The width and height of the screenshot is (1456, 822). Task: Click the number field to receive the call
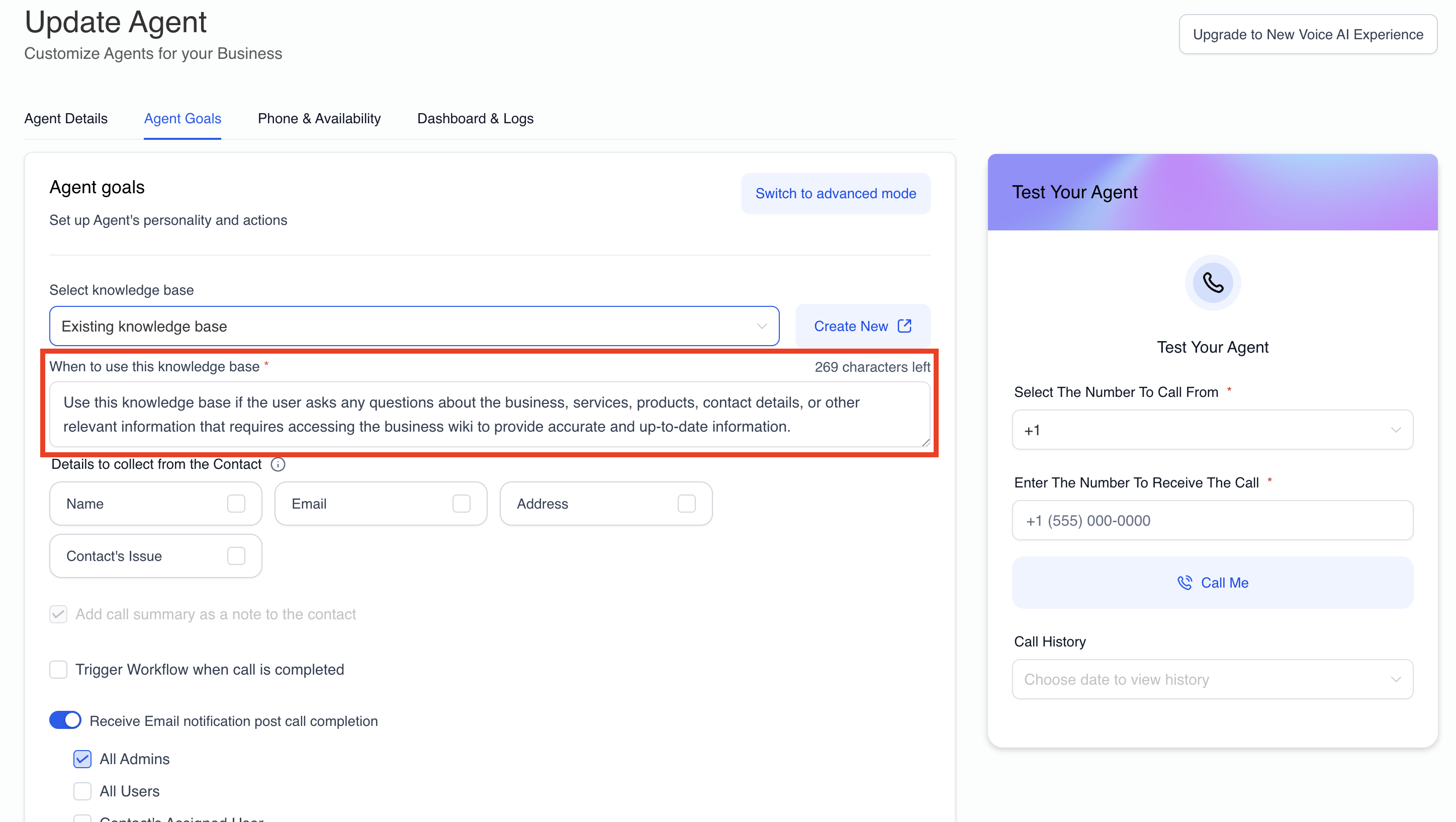coord(1212,520)
